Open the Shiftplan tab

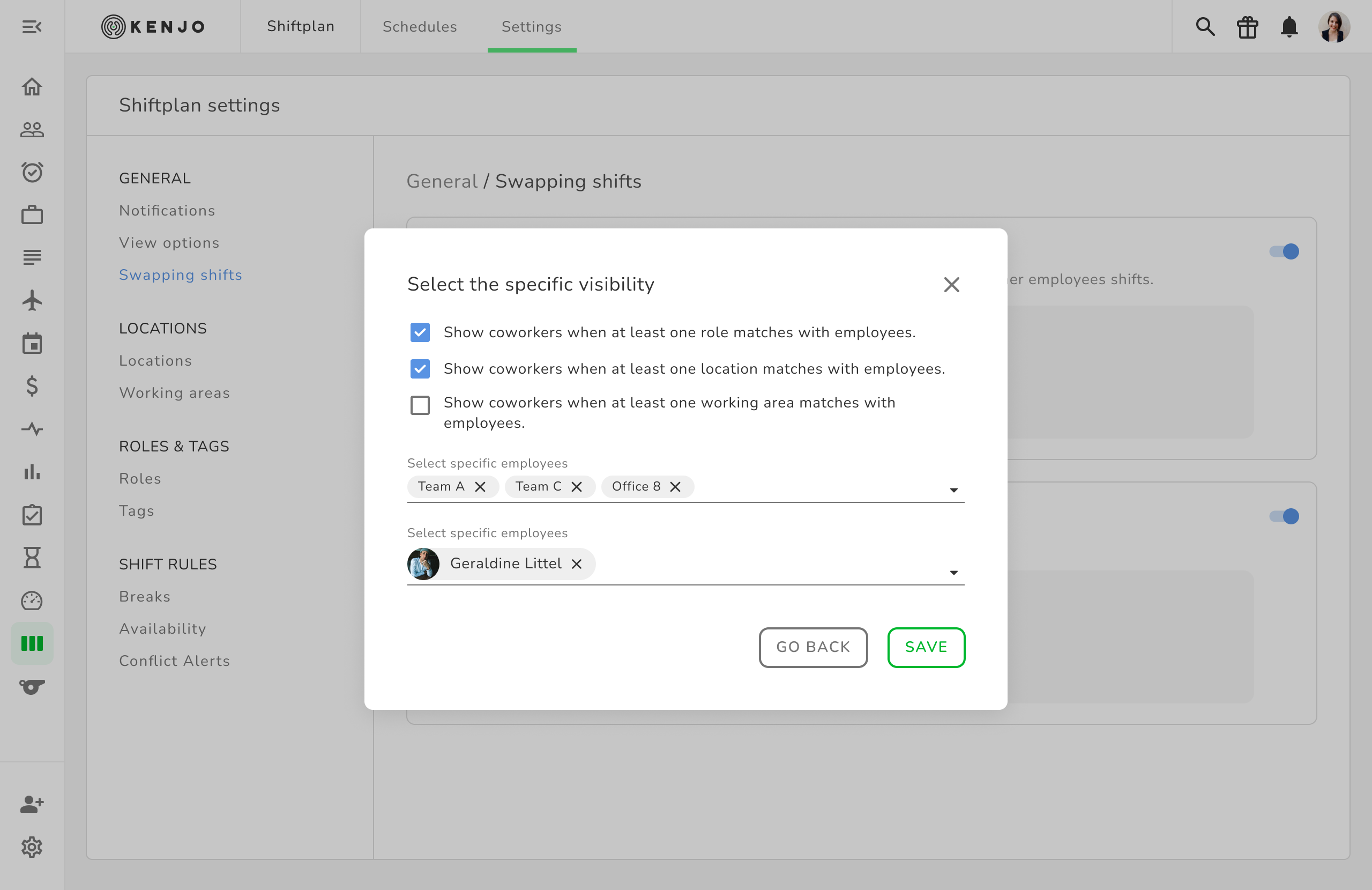pyautogui.click(x=300, y=26)
